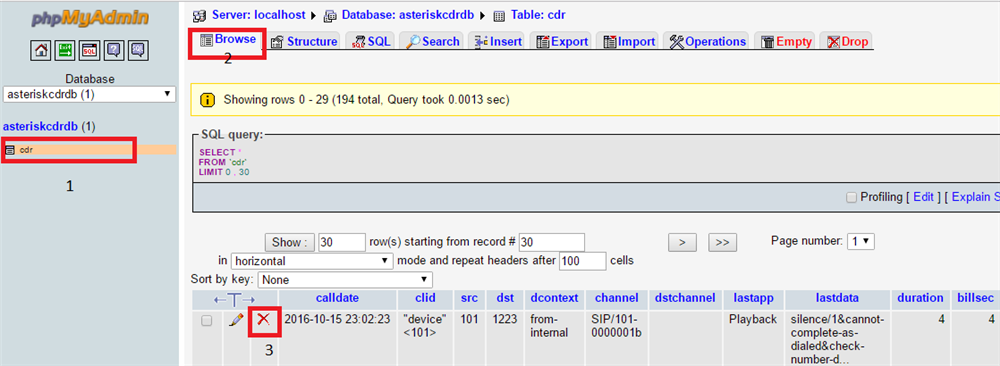Click the Home icon in the sidebar
Screen dimensions: 1000x366
pos(42,50)
